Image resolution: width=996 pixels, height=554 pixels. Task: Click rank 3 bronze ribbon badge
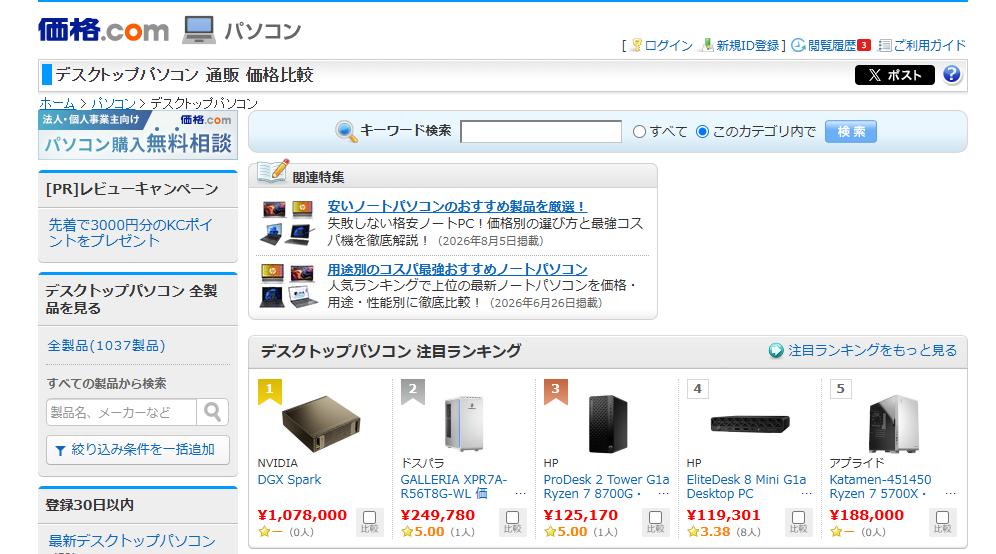pyautogui.click(x=555, y=391)
